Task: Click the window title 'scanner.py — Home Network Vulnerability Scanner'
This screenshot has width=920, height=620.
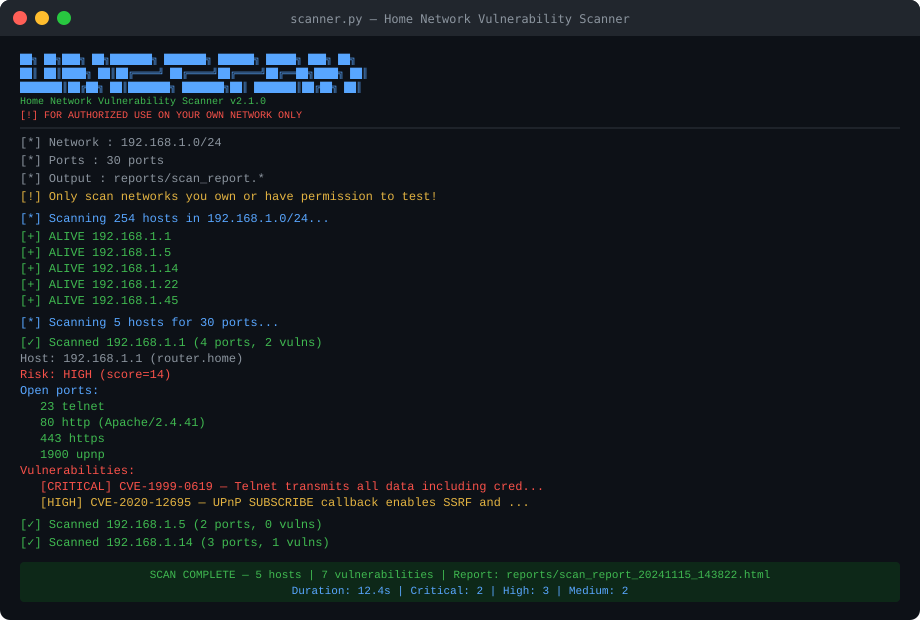Action: [x=460, y=19]
